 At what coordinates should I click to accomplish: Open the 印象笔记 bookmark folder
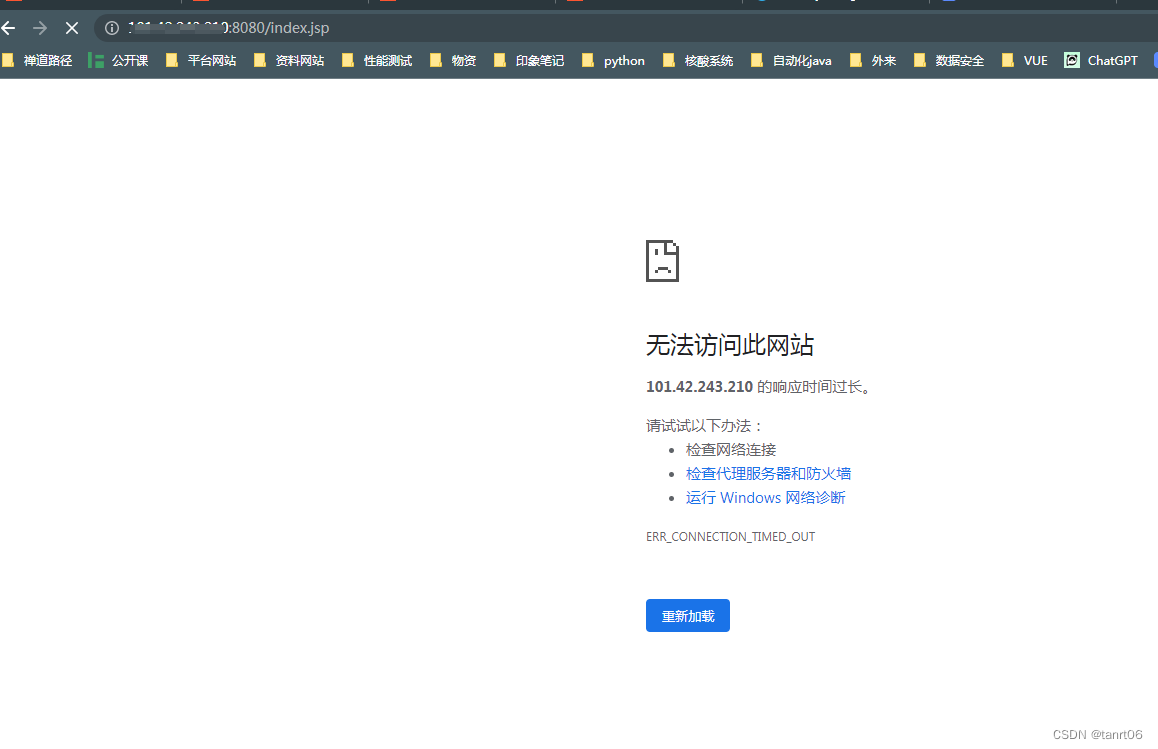pyautogui.click(x=529, y=61)
